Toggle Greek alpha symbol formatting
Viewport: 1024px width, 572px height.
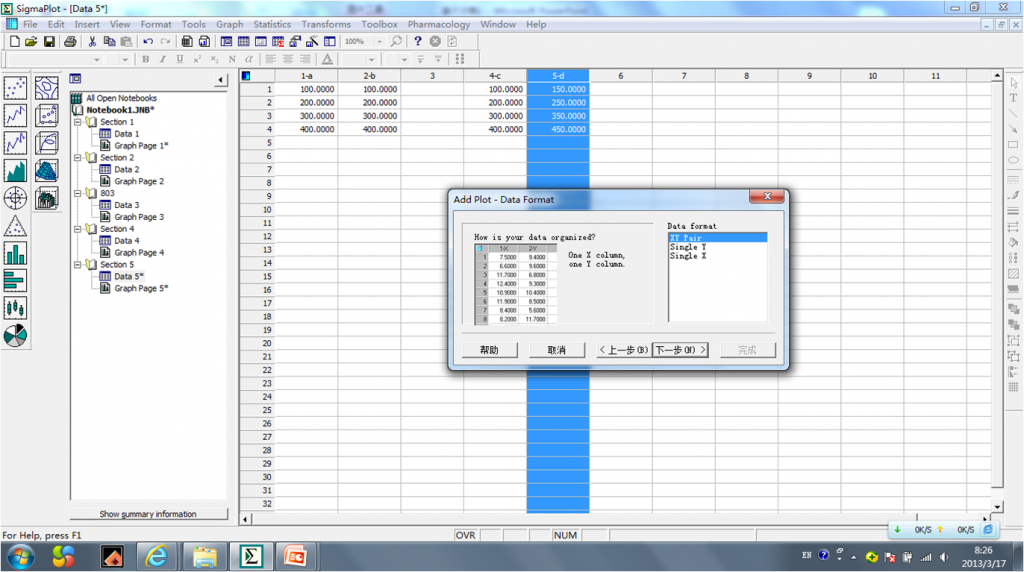249,59
